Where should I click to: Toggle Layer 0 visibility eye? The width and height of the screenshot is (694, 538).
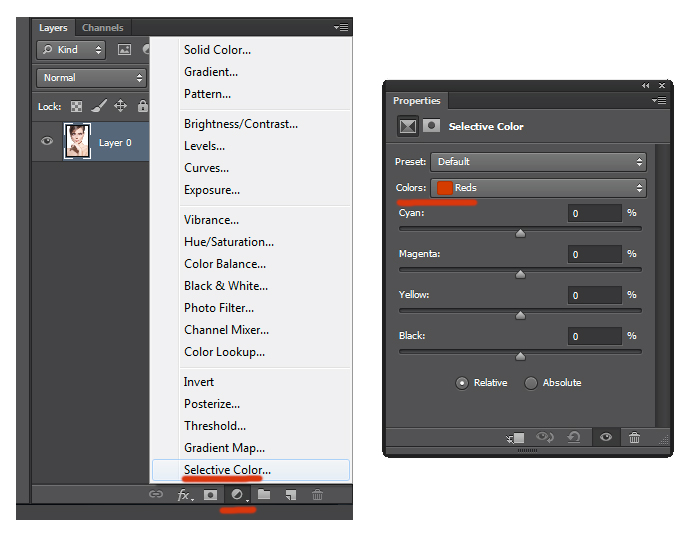tap(46, 141)
